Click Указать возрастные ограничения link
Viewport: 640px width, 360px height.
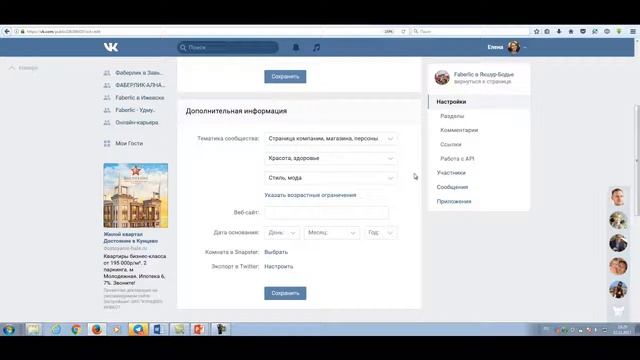[310, 195]
